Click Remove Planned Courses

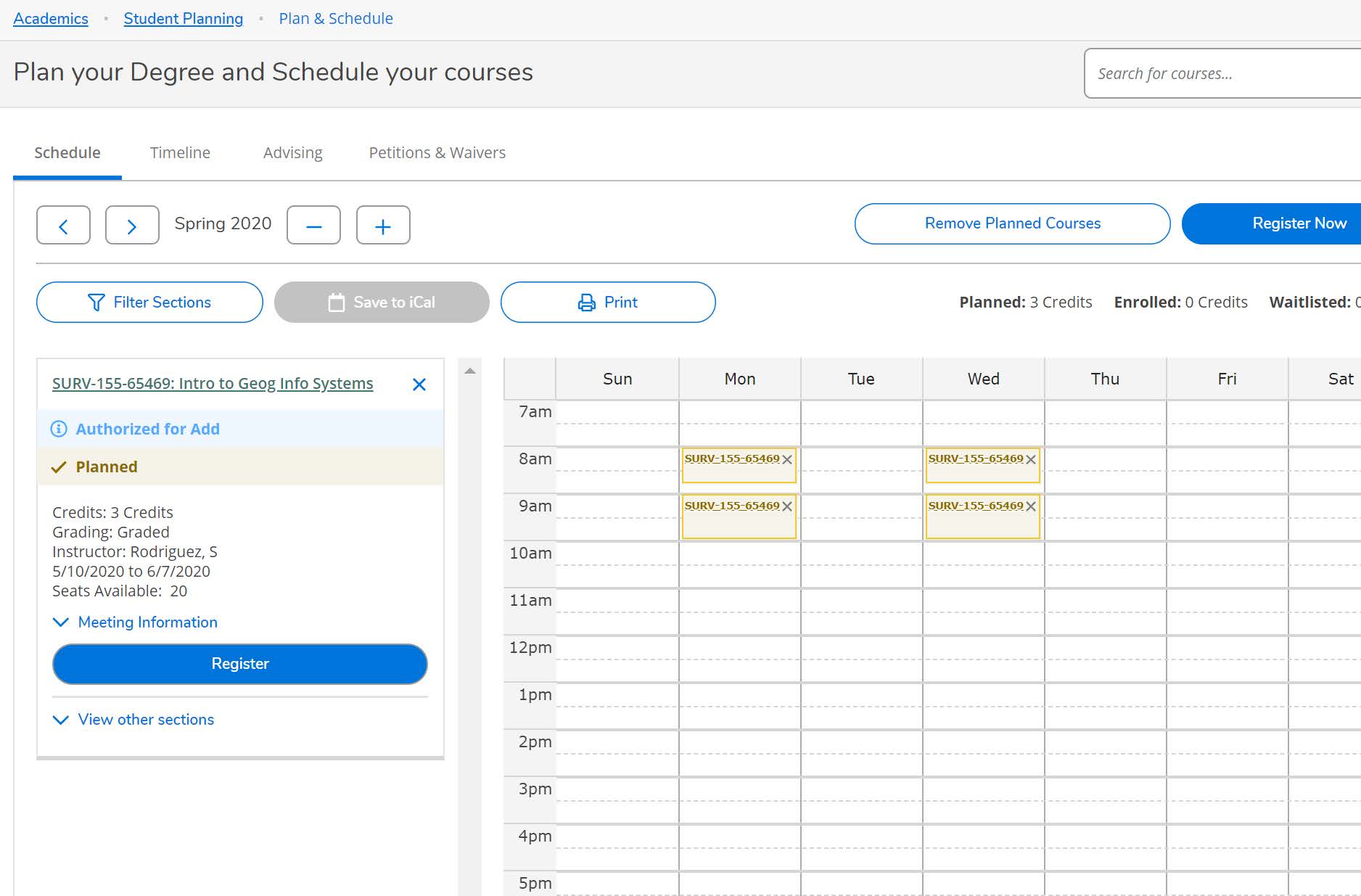coord(1011,223)
